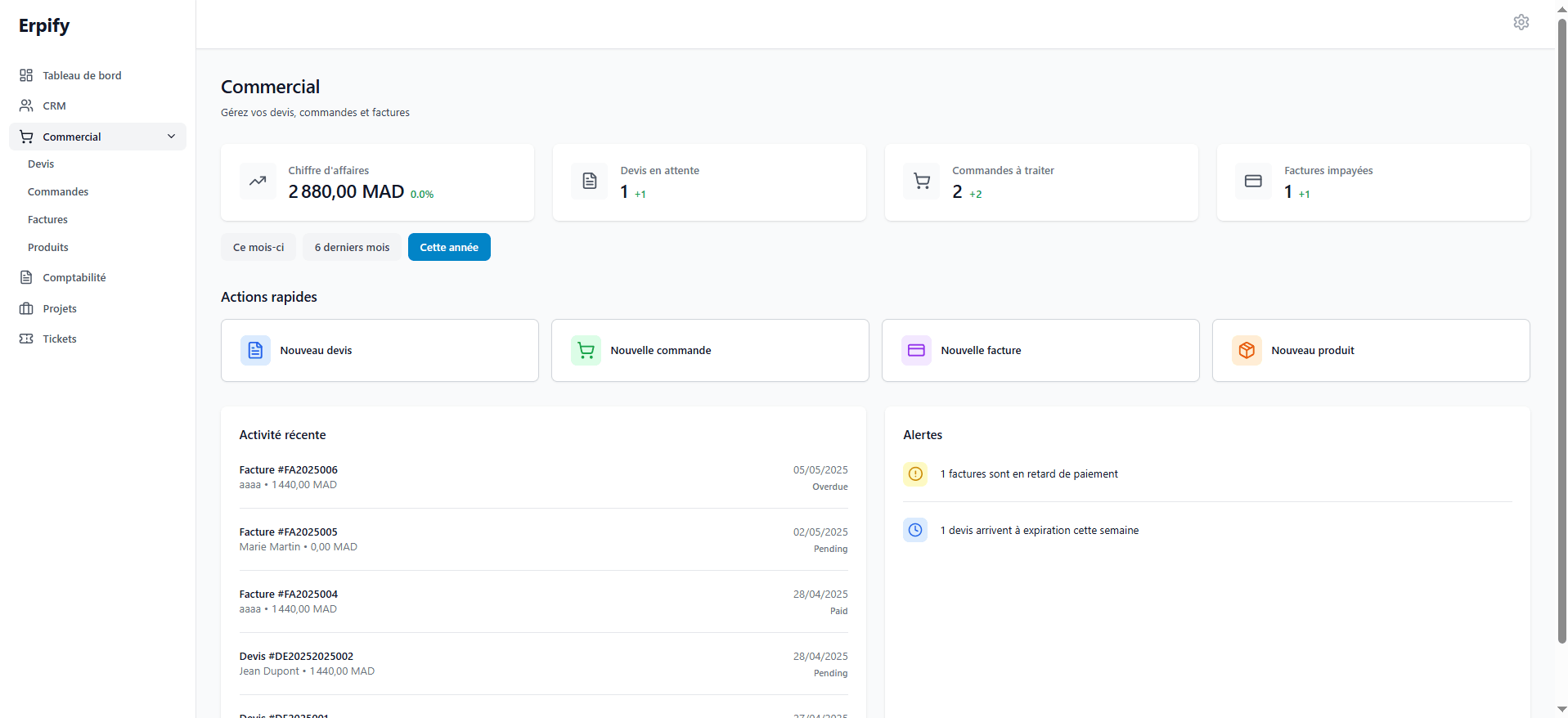Screen dimensions: 1568x718
Task: Open recent activity Facture #FA2025006
Action: [289, 470]
